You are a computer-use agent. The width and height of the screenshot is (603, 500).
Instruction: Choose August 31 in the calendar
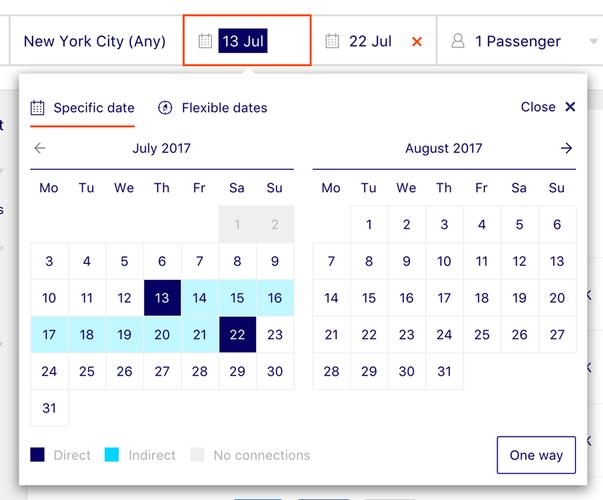(x=444, y=371)
